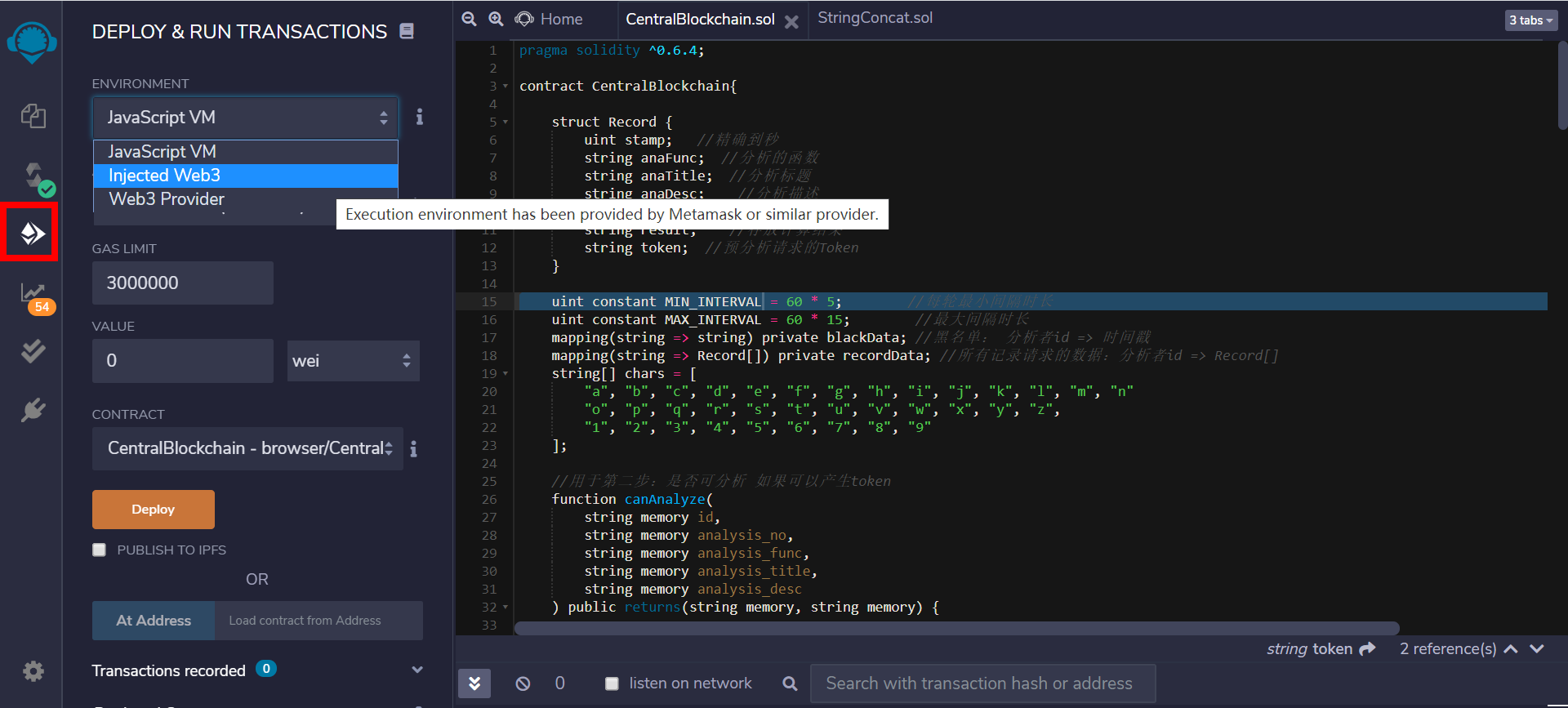Open the Environment dropdown
Image resolution: width=1568 pixels, height=708 pixels.
point(245,118)
